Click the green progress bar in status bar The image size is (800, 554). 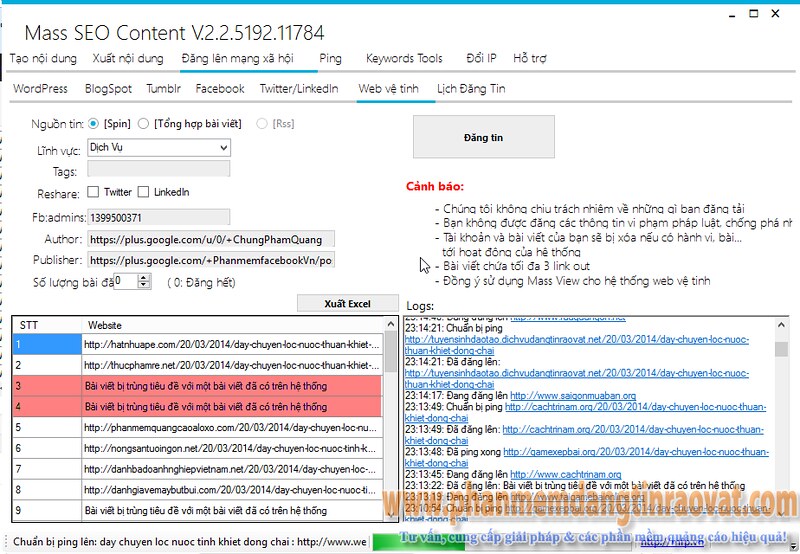(418, 542)
